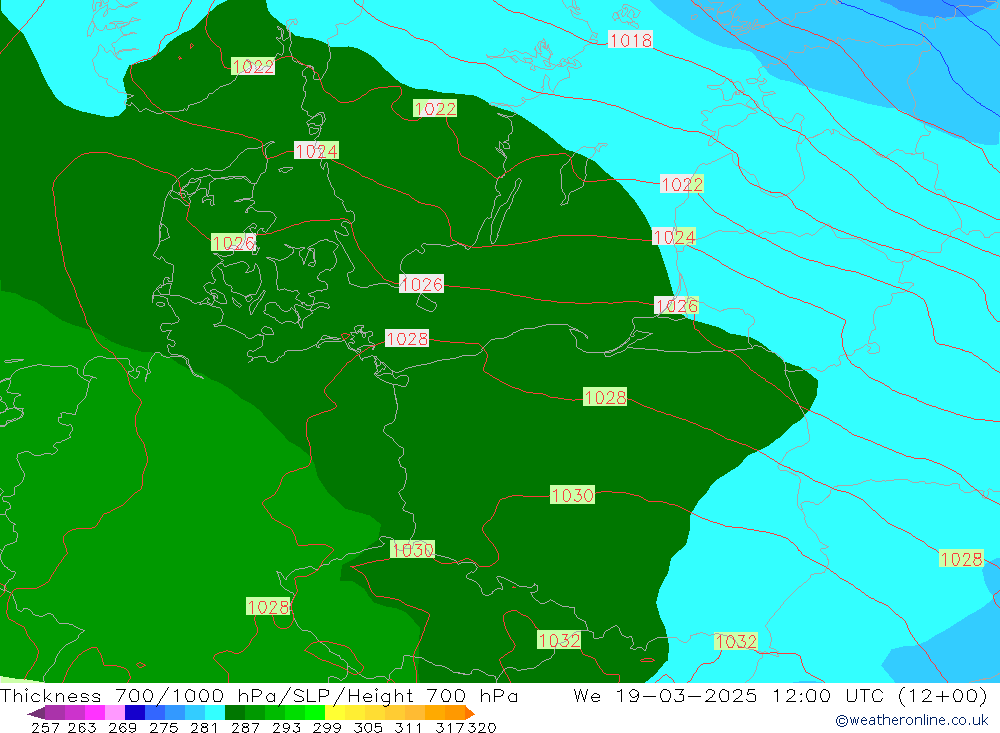The width and height of the screenshot is (1000, 733).
Task: Choose the darkest green legend swatch
Action: point(235,713)
